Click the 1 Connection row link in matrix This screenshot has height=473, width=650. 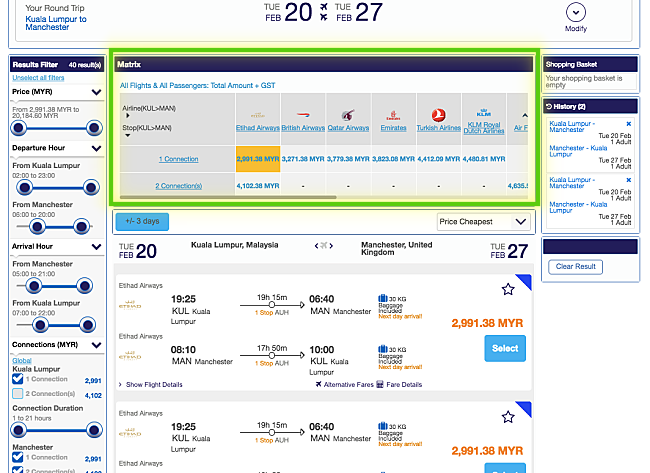point(179,159)
